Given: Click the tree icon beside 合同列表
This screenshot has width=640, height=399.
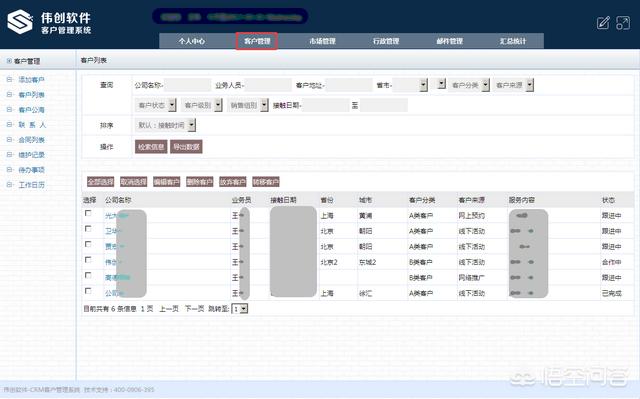Looking at the screenshot, I should pyautogui.click(x=9, y=140).
